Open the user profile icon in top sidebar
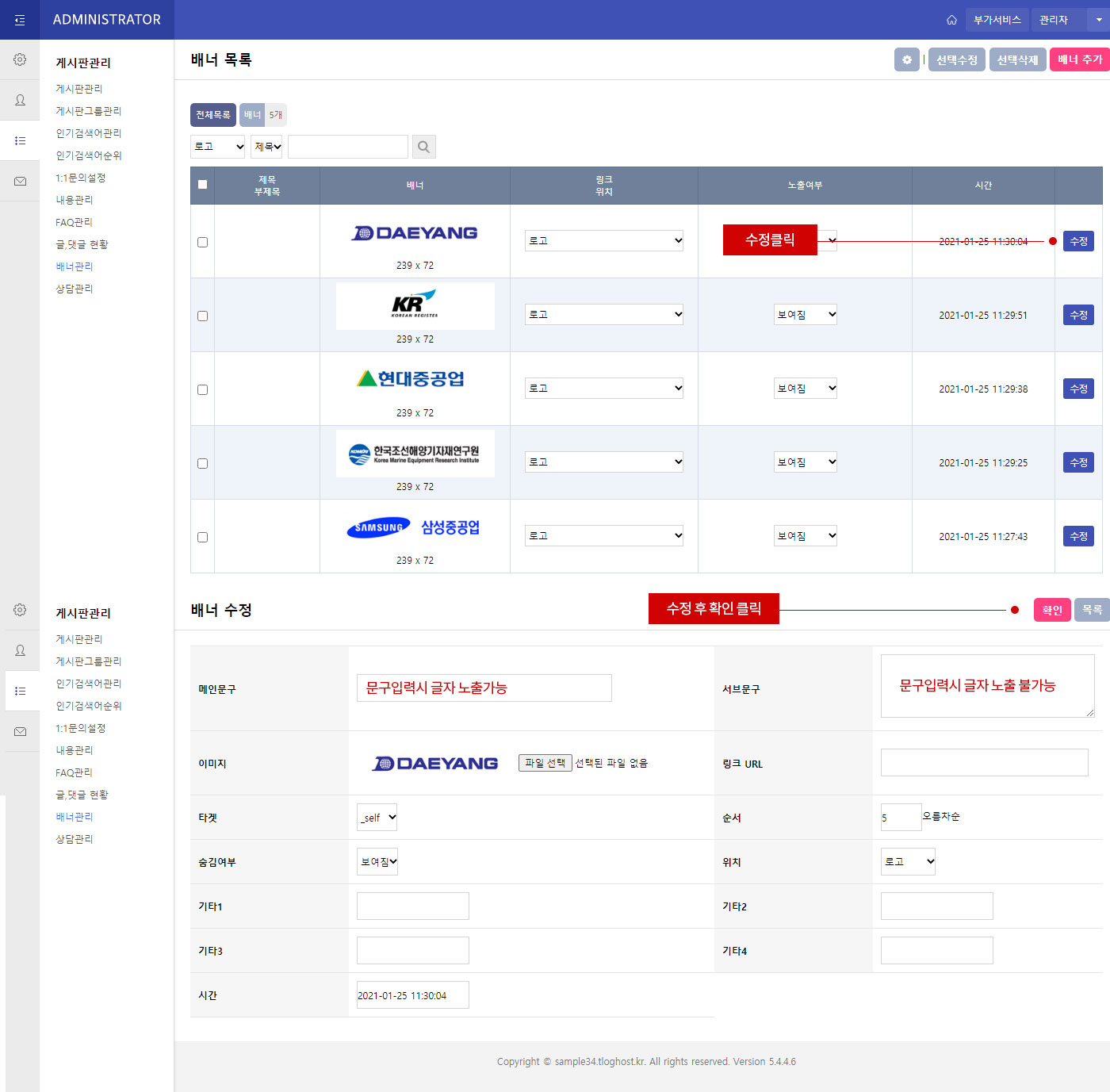Image resolution: width=1110 pixels, height=1092 pixels. [20, 100]
